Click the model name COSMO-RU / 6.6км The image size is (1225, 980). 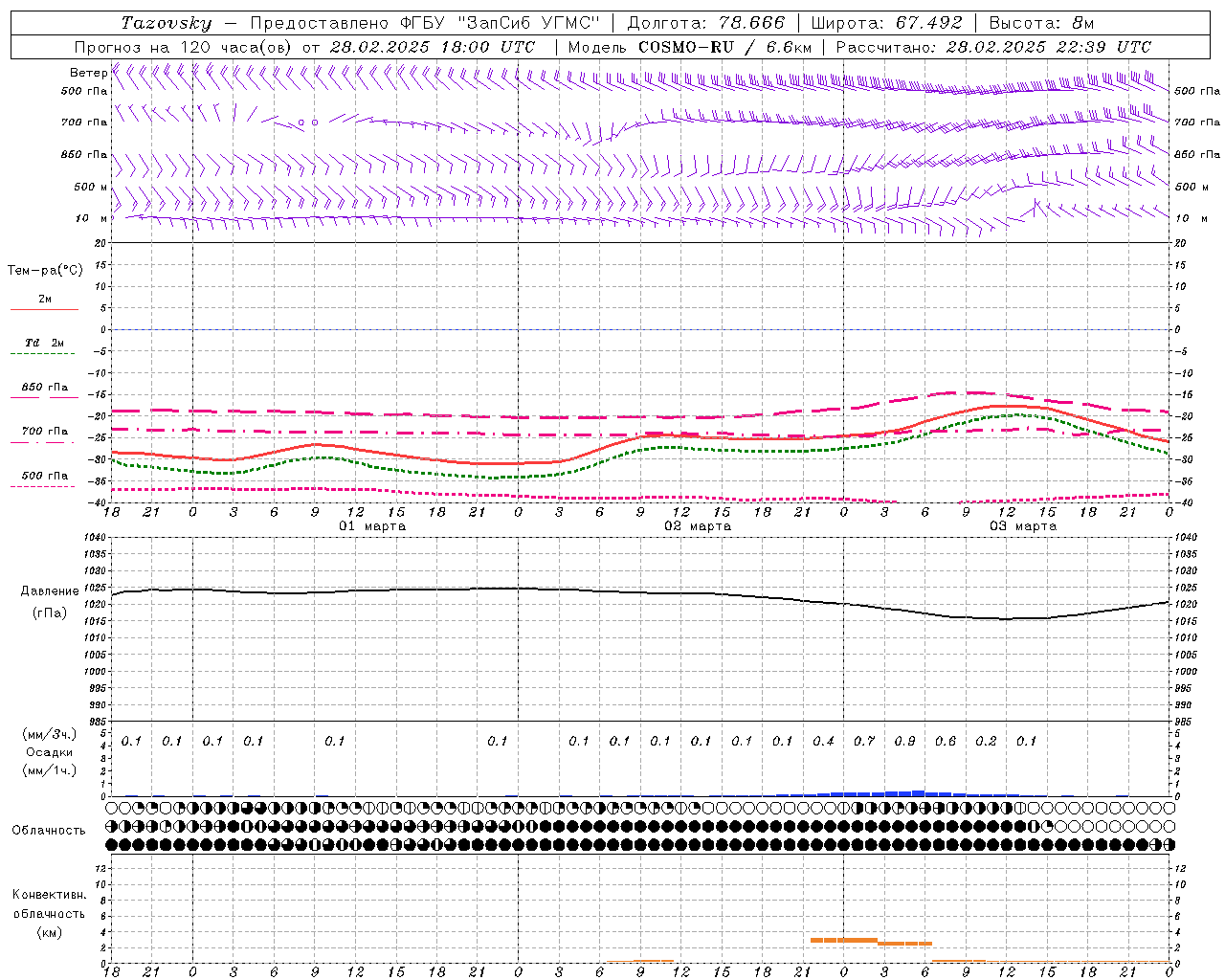[x=725, y=47]
